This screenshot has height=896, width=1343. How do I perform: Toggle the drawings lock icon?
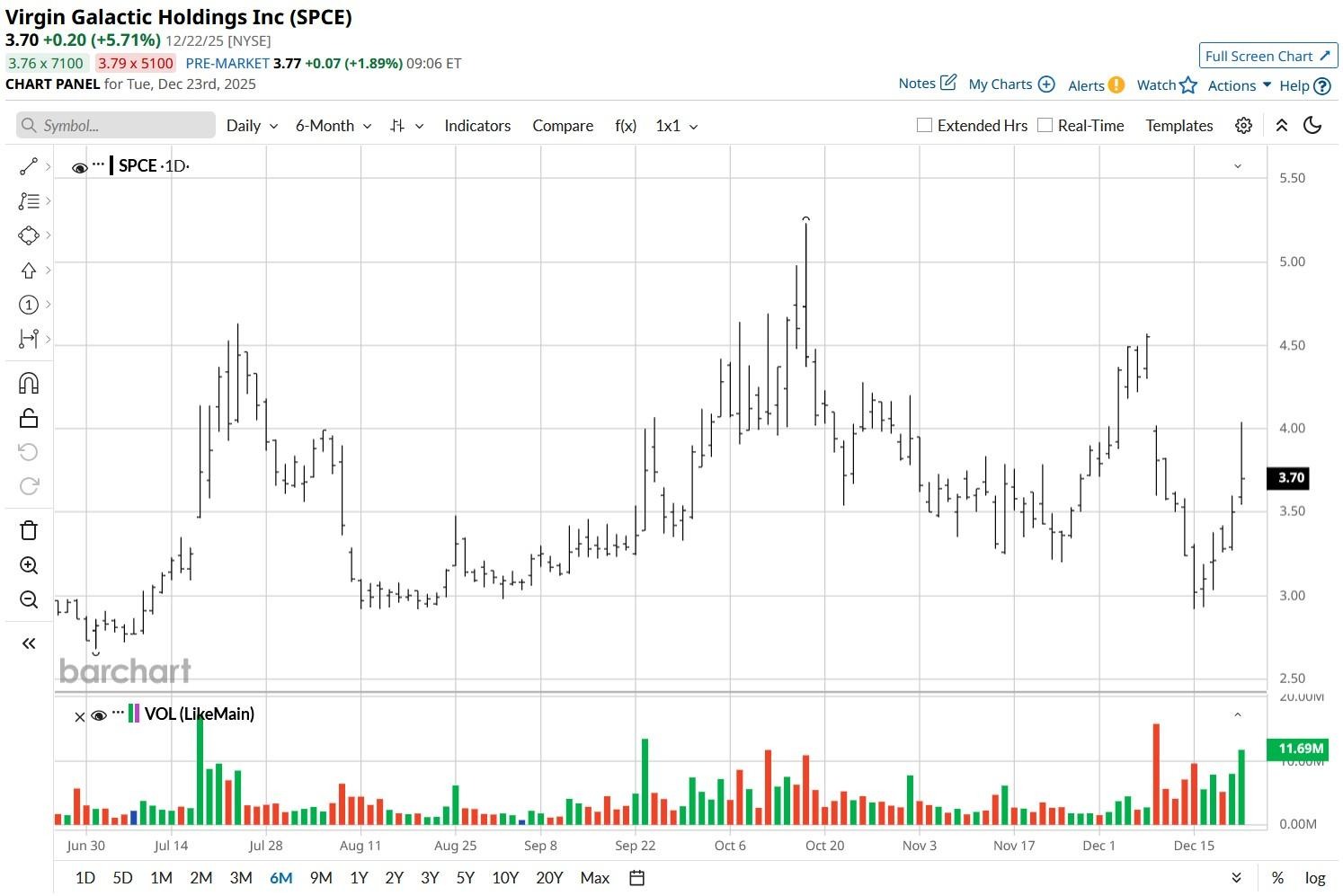point(28,418)
